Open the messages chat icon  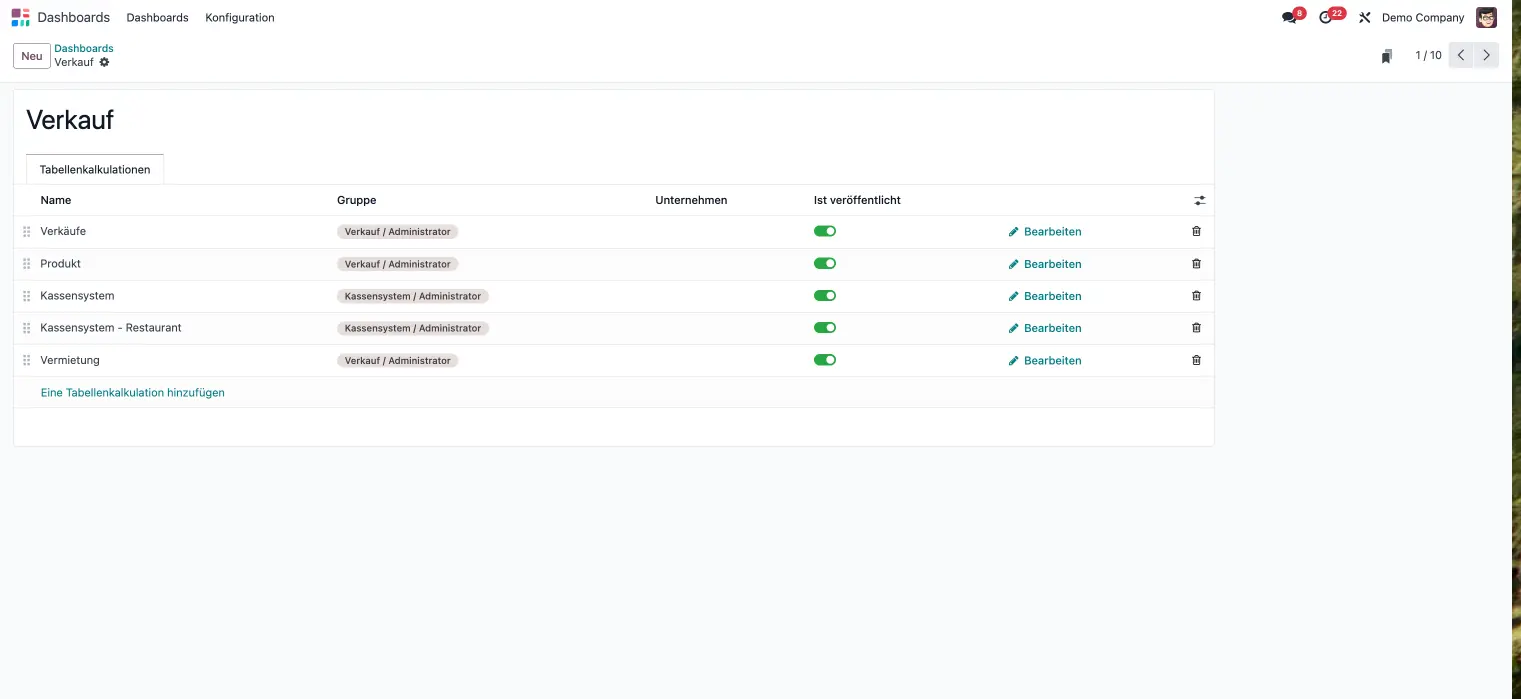pyautogui.click(x=1289, y=18)
